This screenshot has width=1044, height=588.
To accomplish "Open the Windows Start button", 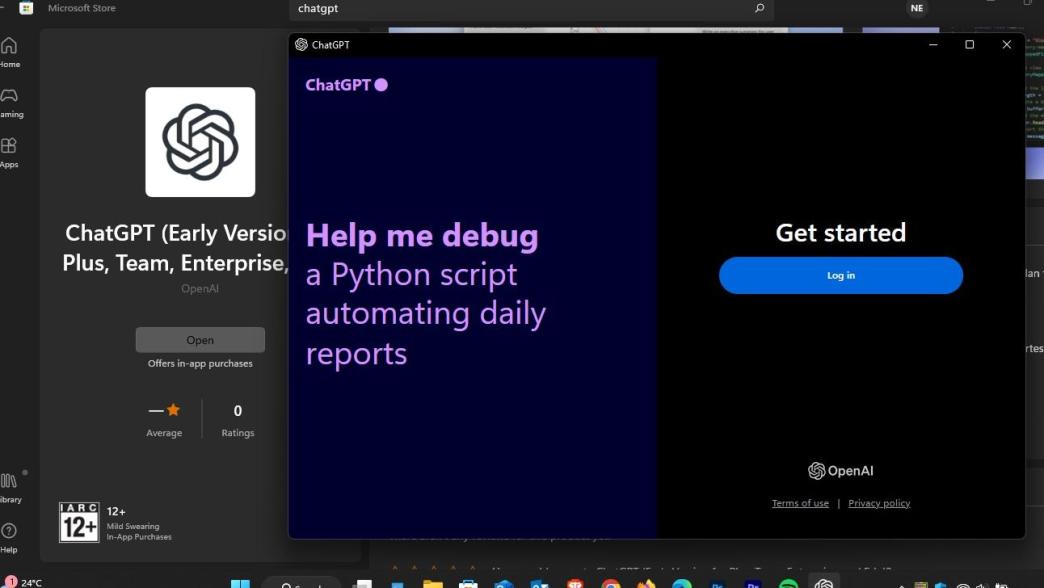I will tap(240, 584).
